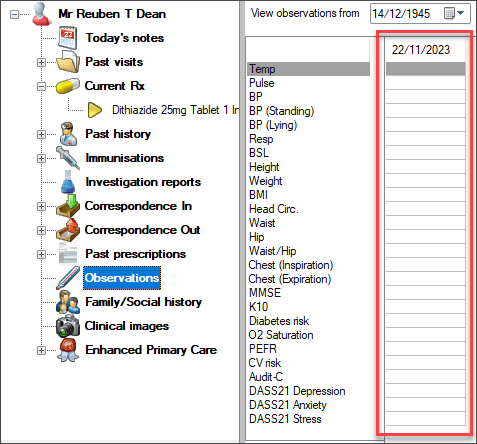This screenshot has width=477, height=444.
Task: Select the Observations tree item
Action: [x=122, y=278]
